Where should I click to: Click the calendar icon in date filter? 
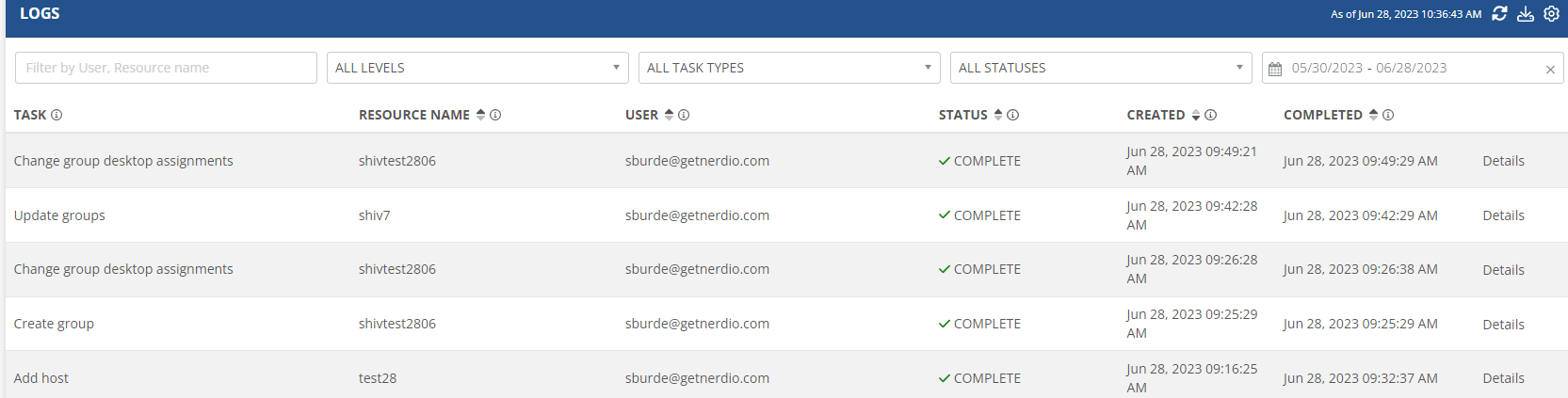tap(1275, 69)
